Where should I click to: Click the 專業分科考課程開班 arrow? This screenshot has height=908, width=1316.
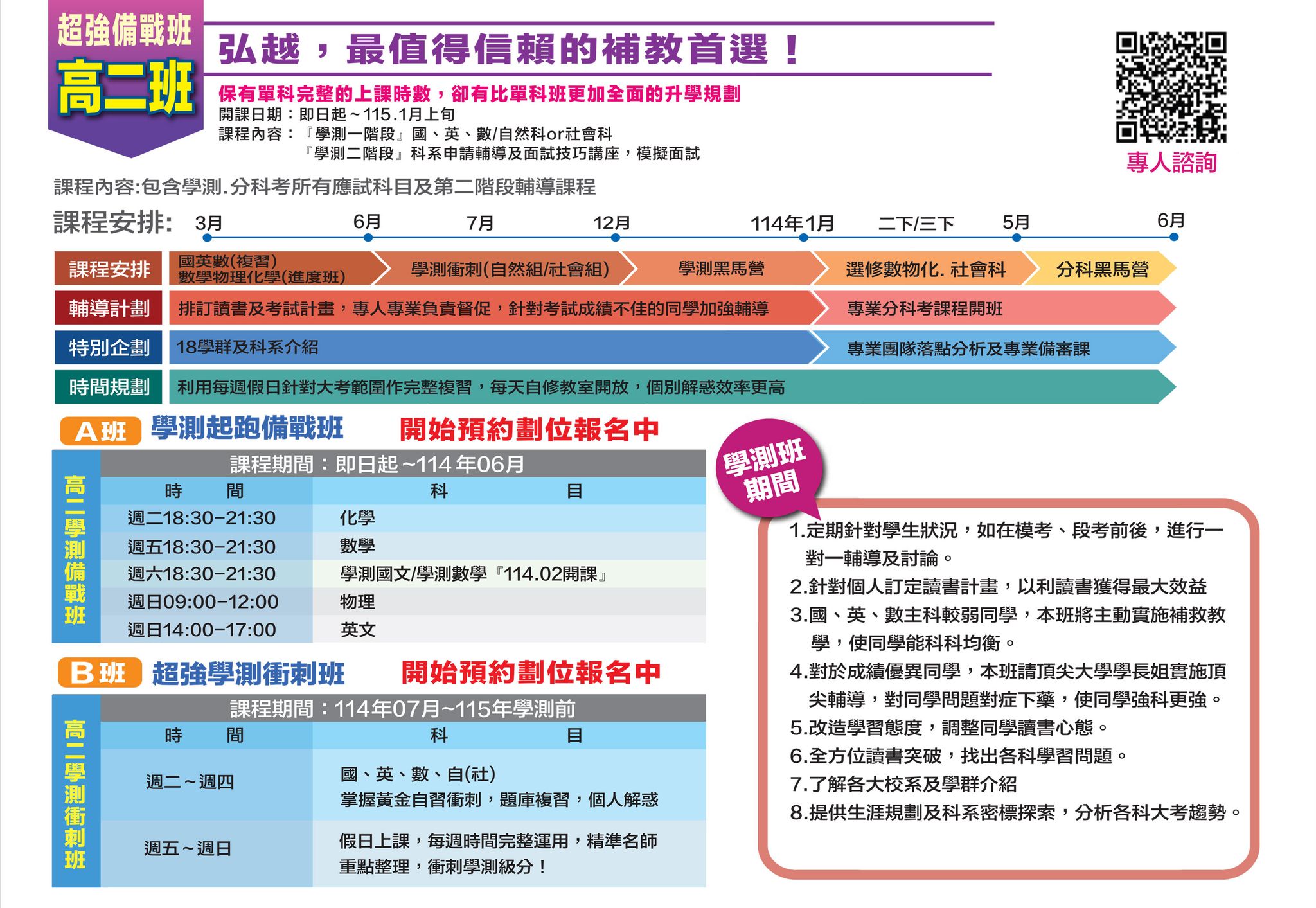(x=993, y=308)
